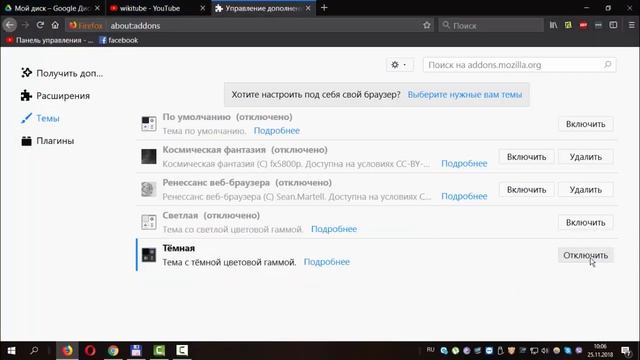Focus the browser Поиск search box

click(x=491, y=25)
